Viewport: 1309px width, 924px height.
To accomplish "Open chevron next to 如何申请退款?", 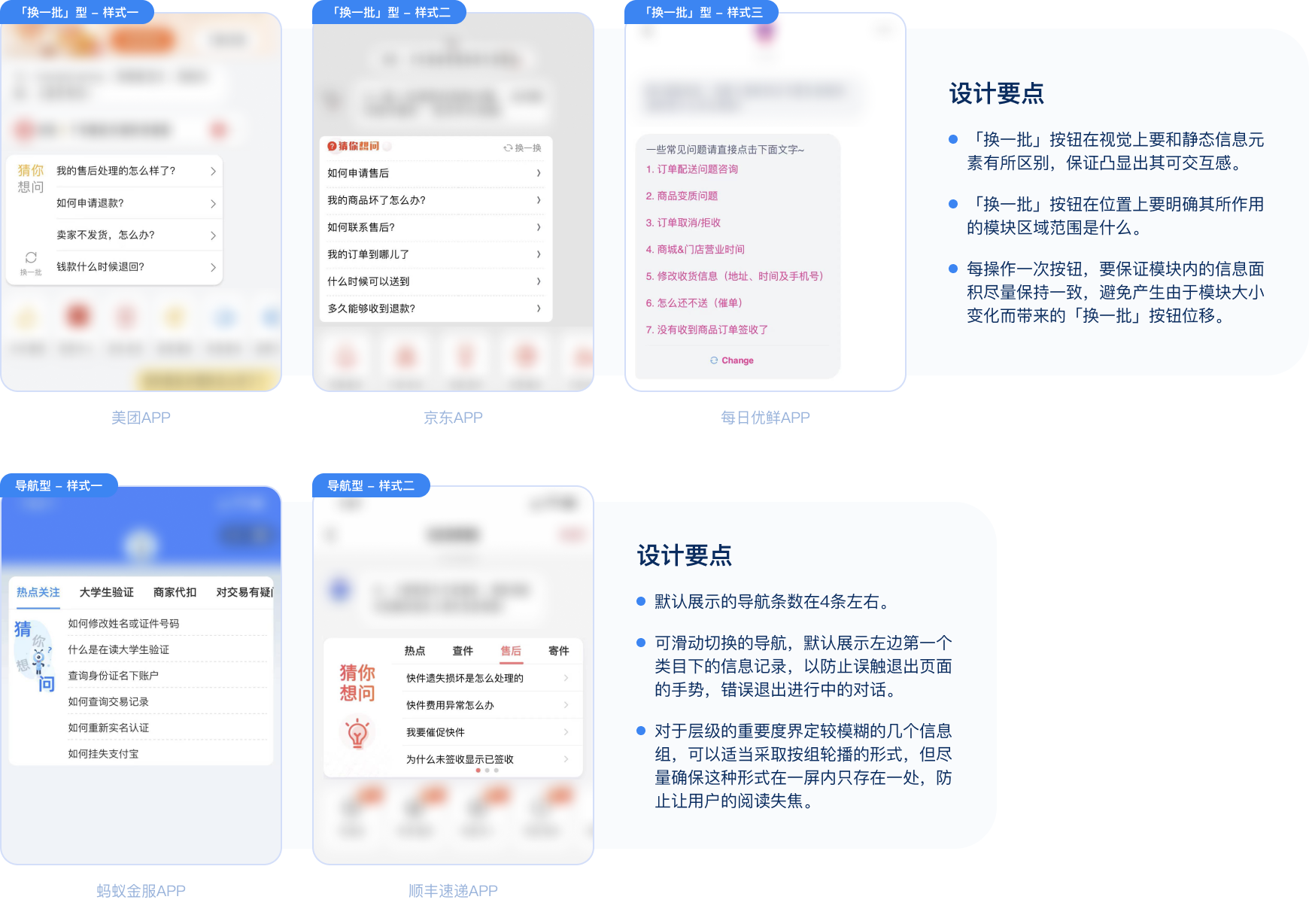I will (213, 204).
